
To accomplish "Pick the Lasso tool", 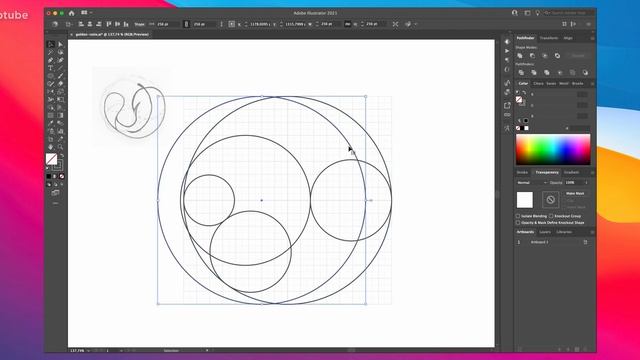I will point(60,52).
